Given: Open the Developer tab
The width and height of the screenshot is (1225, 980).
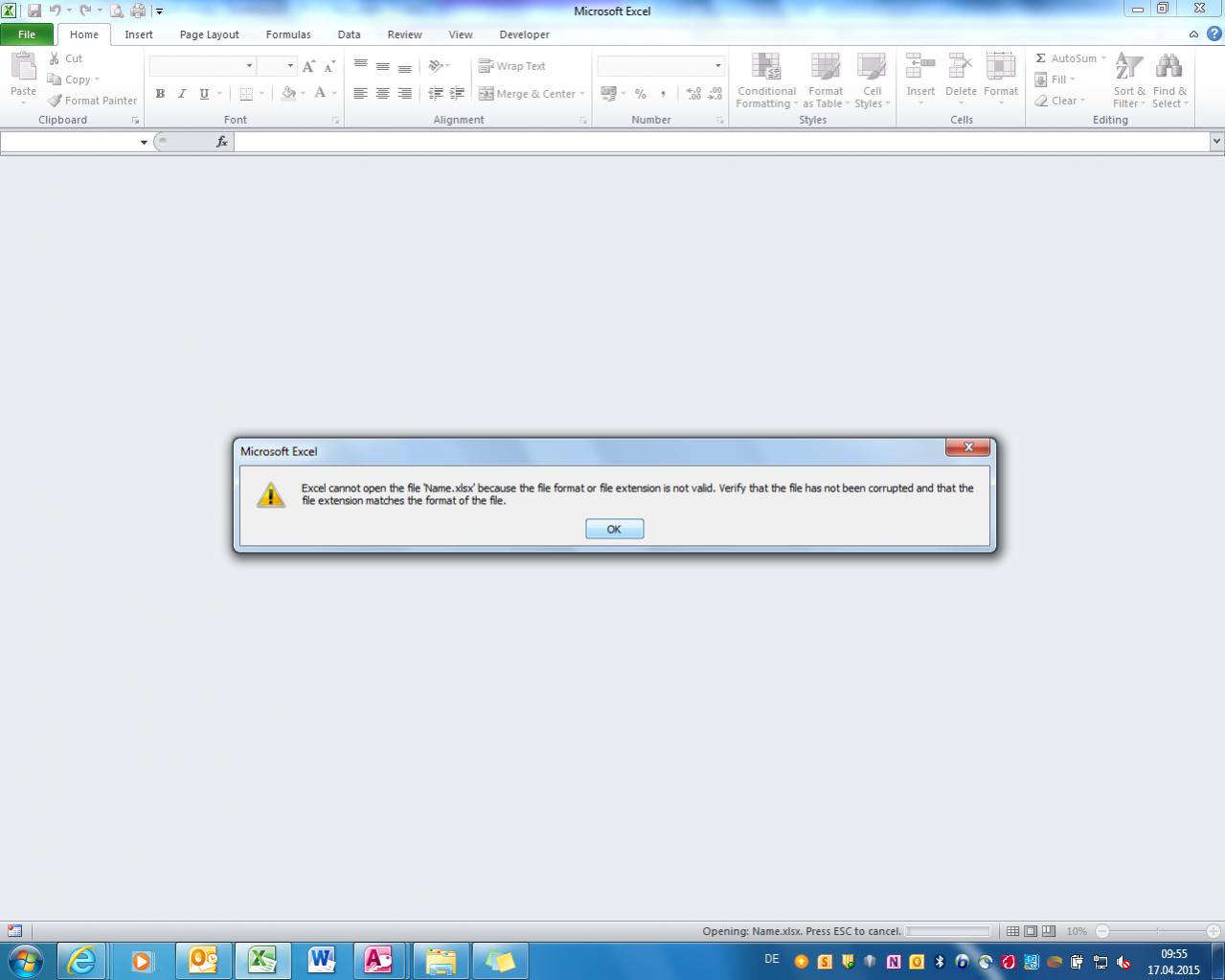Looking at the screenshot, I should coord(525,34).
